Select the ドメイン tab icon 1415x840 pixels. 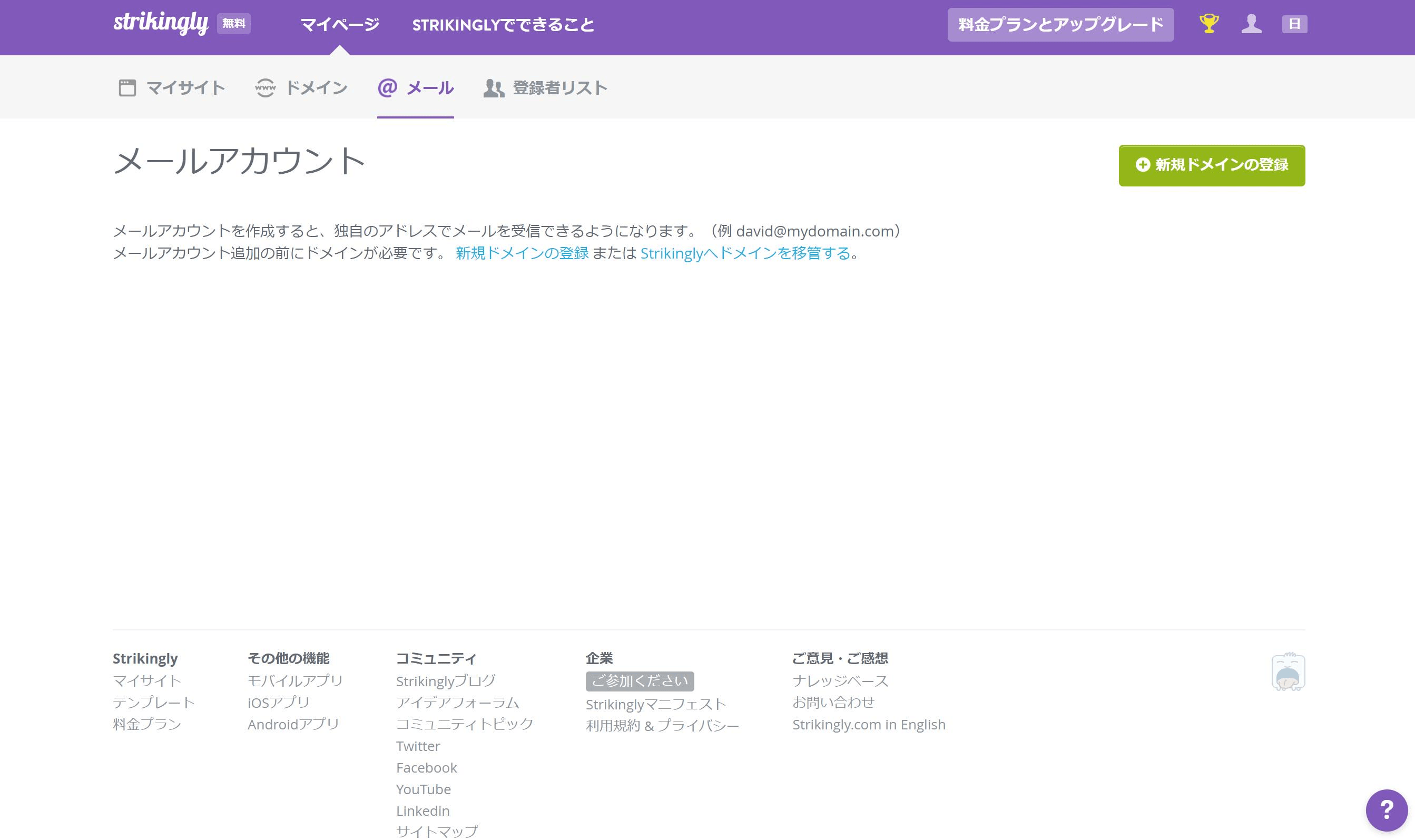pos(266,87)
